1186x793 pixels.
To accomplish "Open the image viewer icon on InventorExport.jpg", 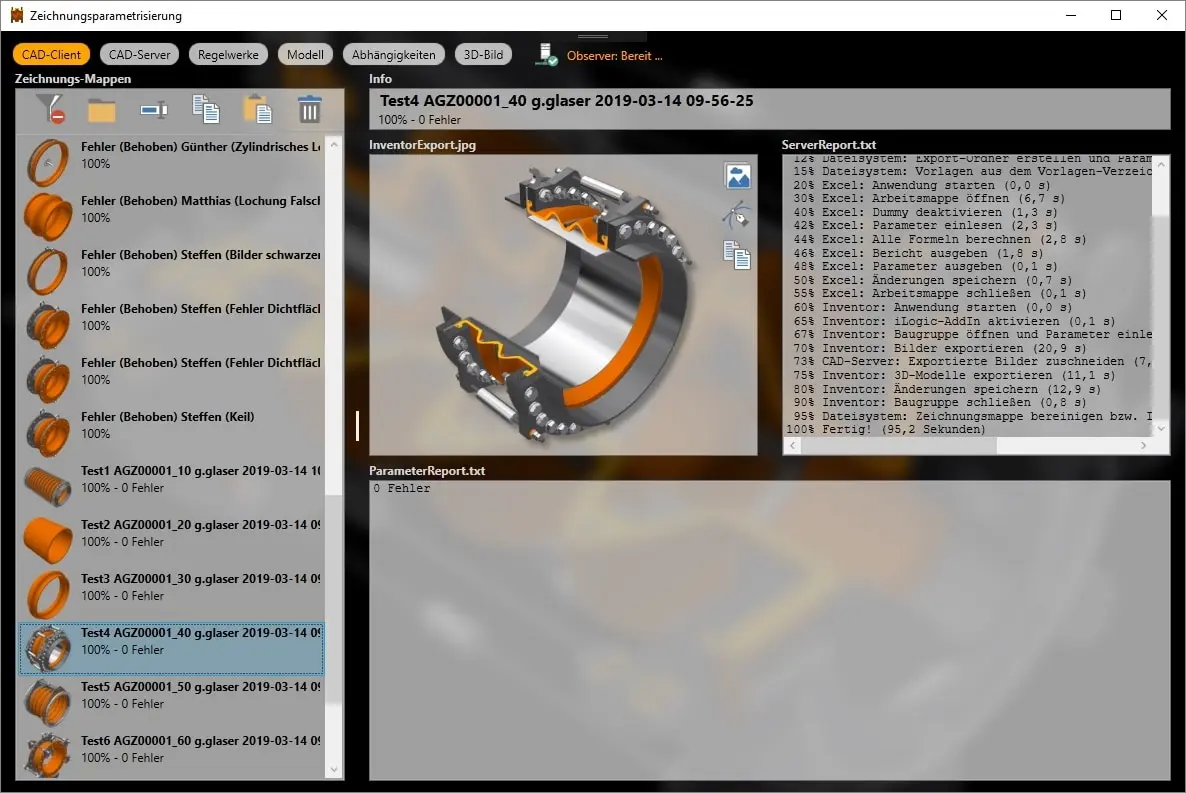I will tap(737, 175).
